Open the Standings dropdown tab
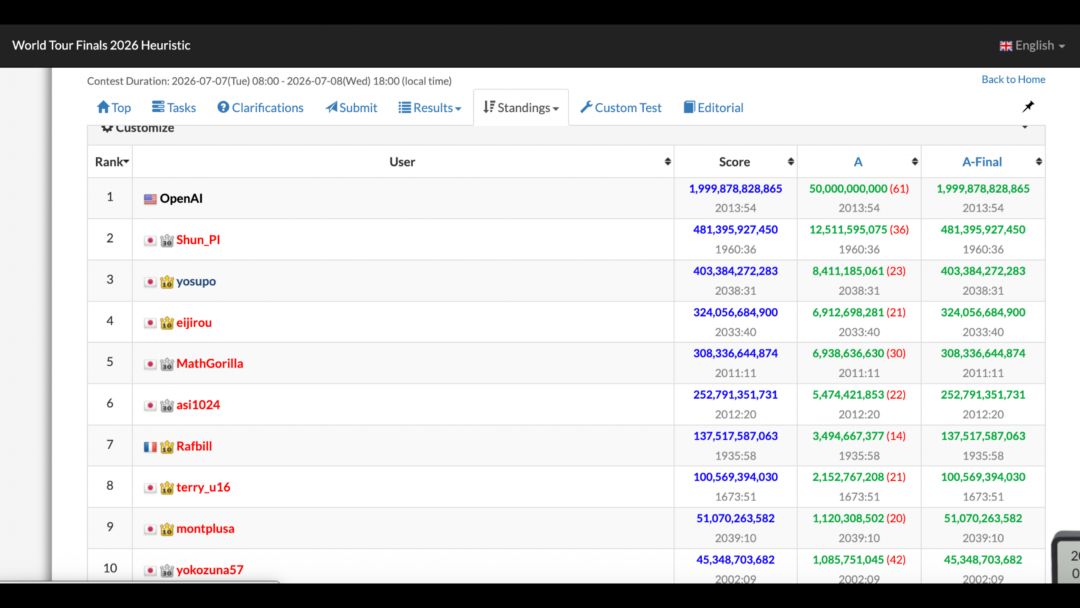 [521, 107]
